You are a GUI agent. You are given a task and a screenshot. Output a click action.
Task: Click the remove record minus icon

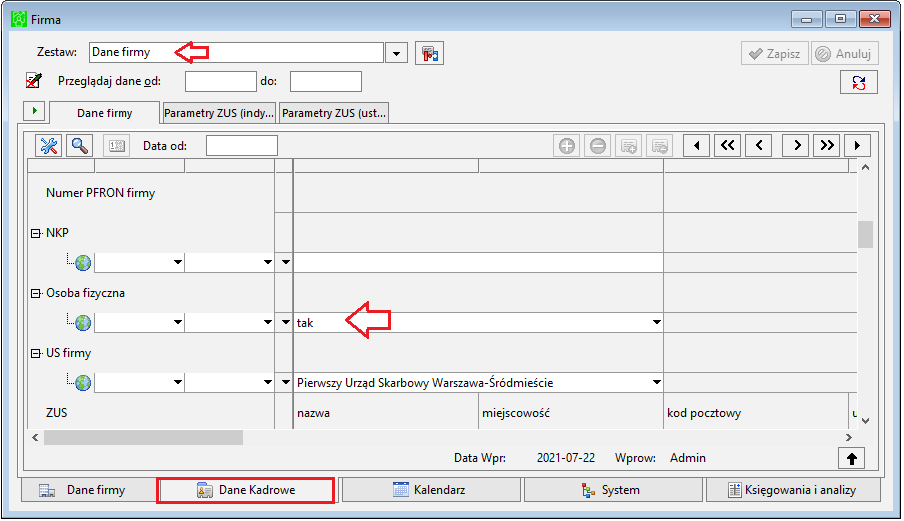pos(598,146)
